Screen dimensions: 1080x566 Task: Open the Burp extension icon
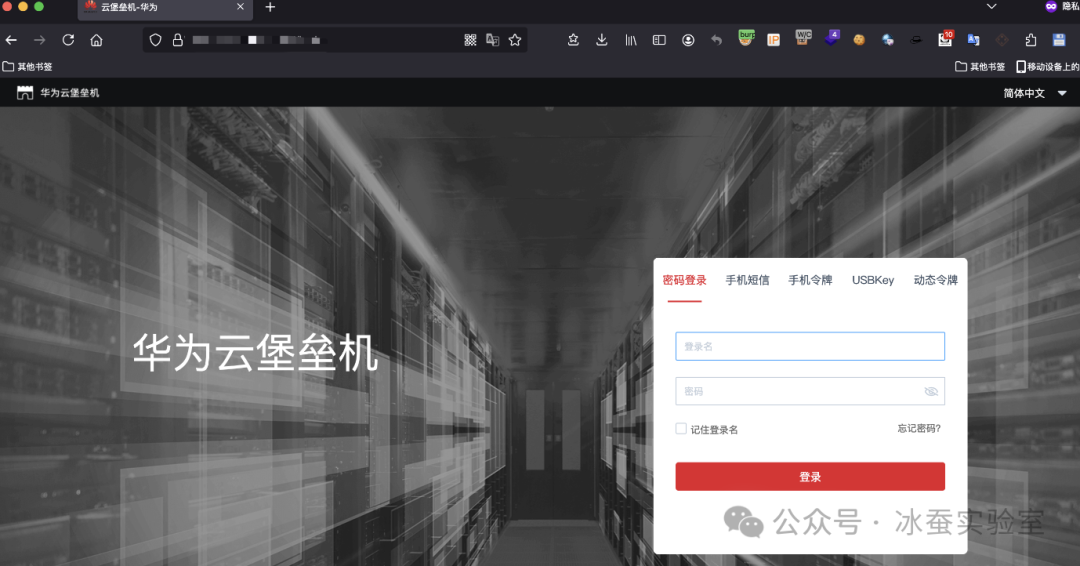click(746, 38)
